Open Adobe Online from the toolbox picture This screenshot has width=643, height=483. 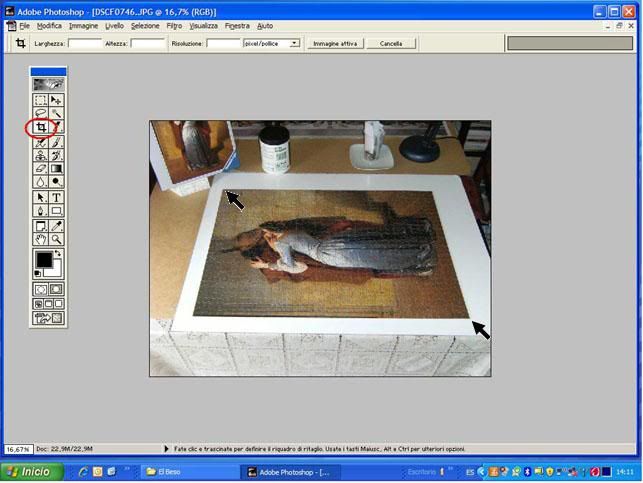(48, 84)
